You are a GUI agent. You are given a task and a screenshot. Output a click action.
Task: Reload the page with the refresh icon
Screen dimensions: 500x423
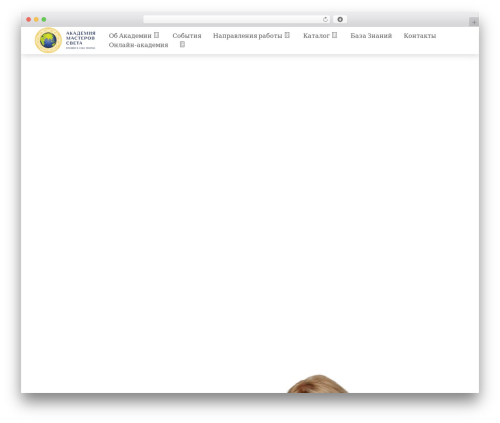point(325,20)
